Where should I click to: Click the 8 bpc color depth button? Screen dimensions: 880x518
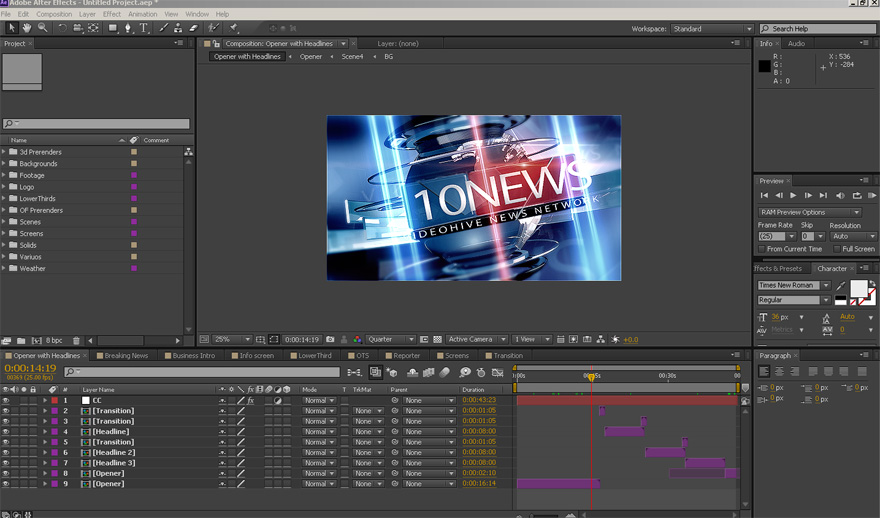54,341
